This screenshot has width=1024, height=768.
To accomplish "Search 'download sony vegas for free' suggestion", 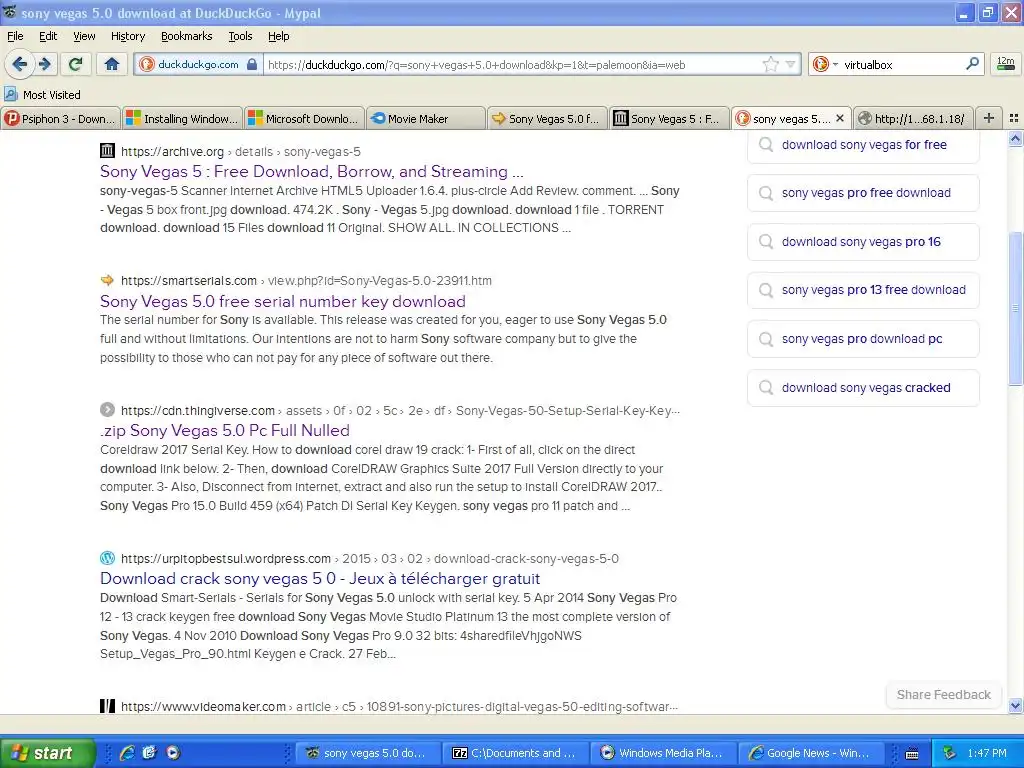I will 863,145.
